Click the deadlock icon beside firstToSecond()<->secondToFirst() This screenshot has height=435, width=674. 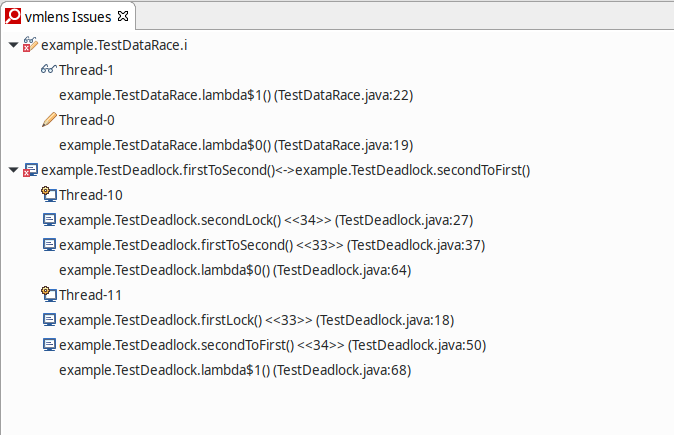(x=30, y=170)
